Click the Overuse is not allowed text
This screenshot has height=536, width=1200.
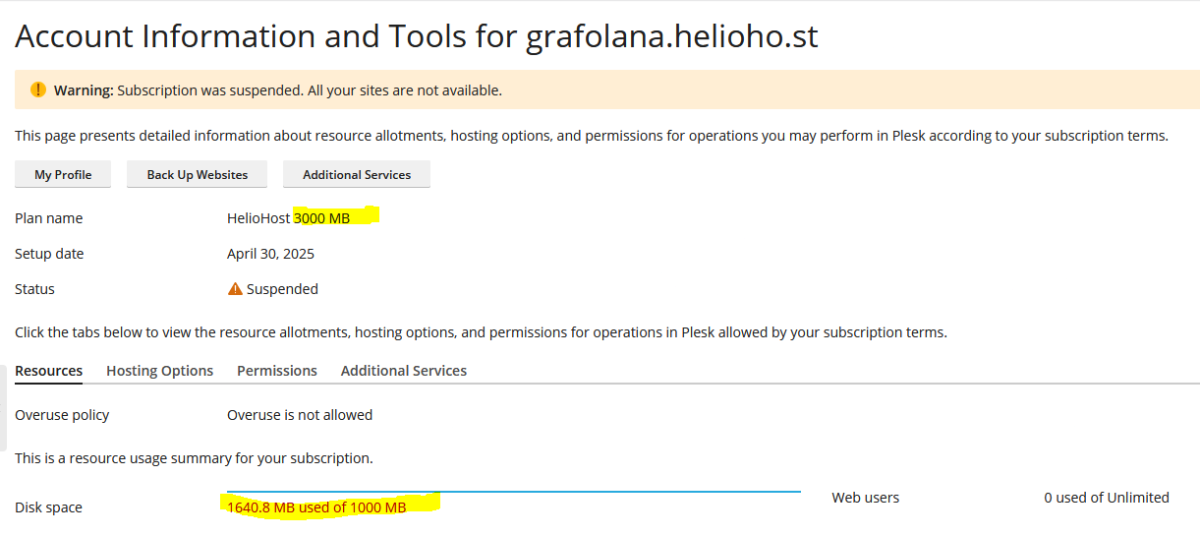(x=300, y=414)
